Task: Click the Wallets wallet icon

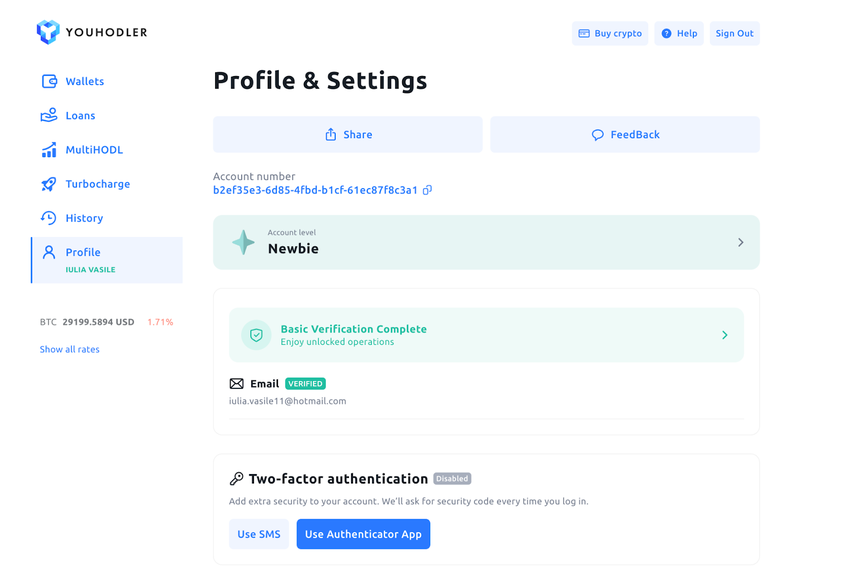Action: [49, 82]
